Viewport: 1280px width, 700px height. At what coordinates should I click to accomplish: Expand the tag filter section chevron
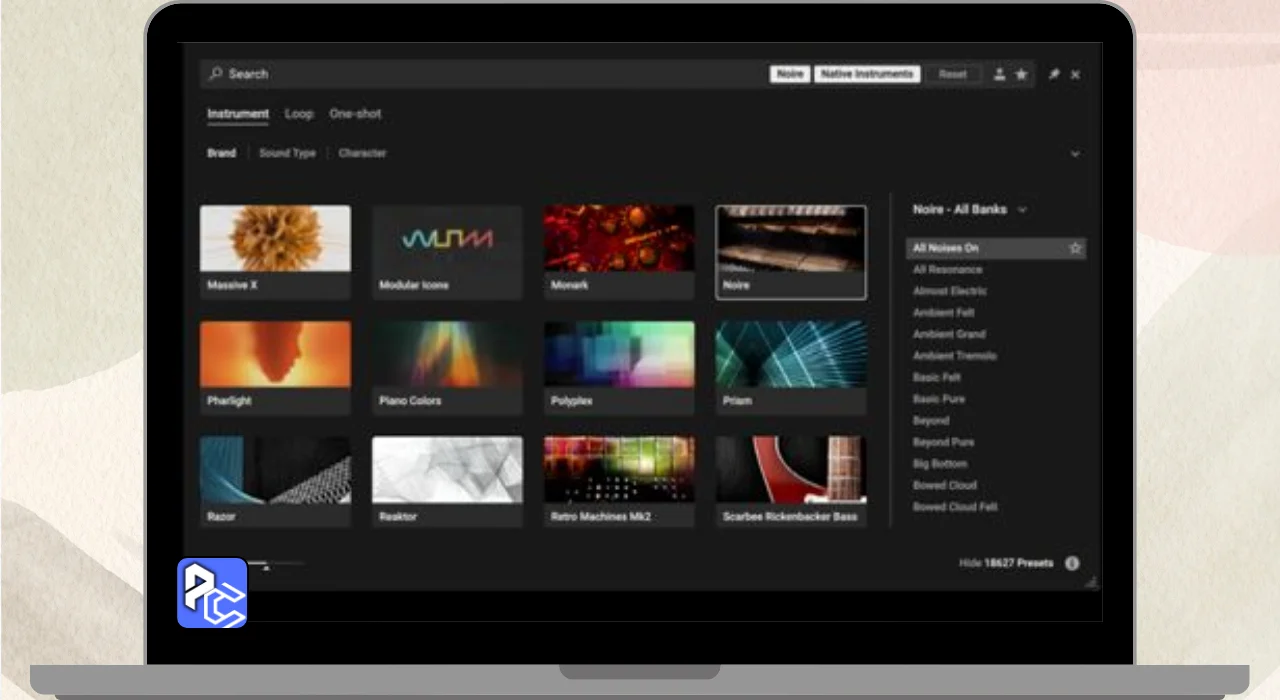point(1075,154)
